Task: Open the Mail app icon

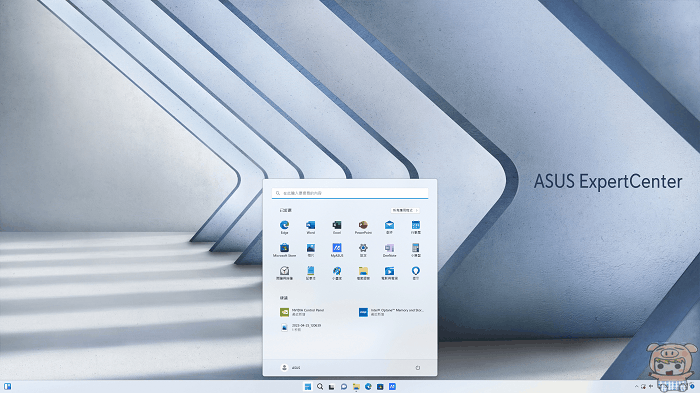Action: point(389,227)
